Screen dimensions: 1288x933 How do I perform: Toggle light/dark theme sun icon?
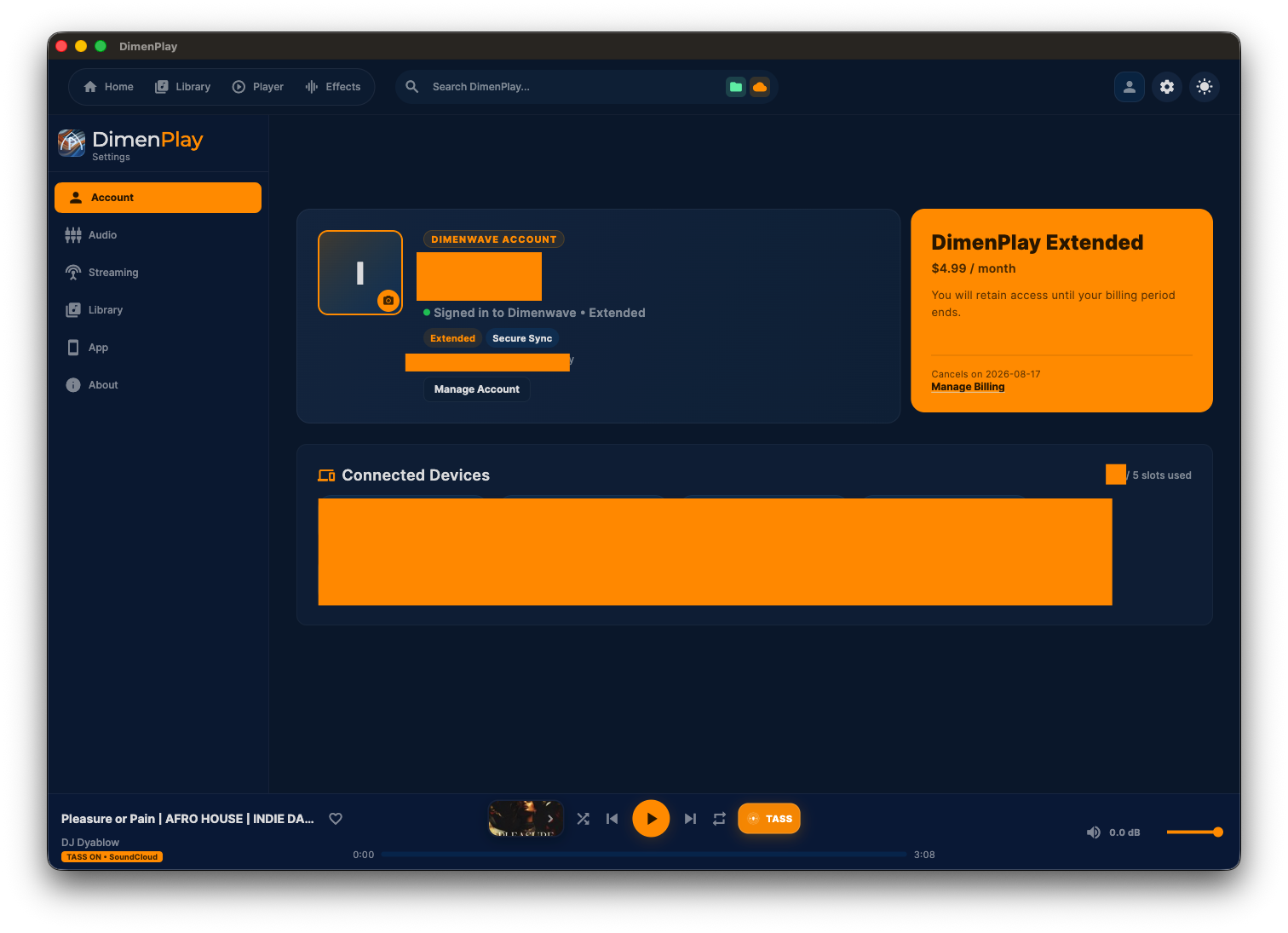click(x=1205, y=87)
